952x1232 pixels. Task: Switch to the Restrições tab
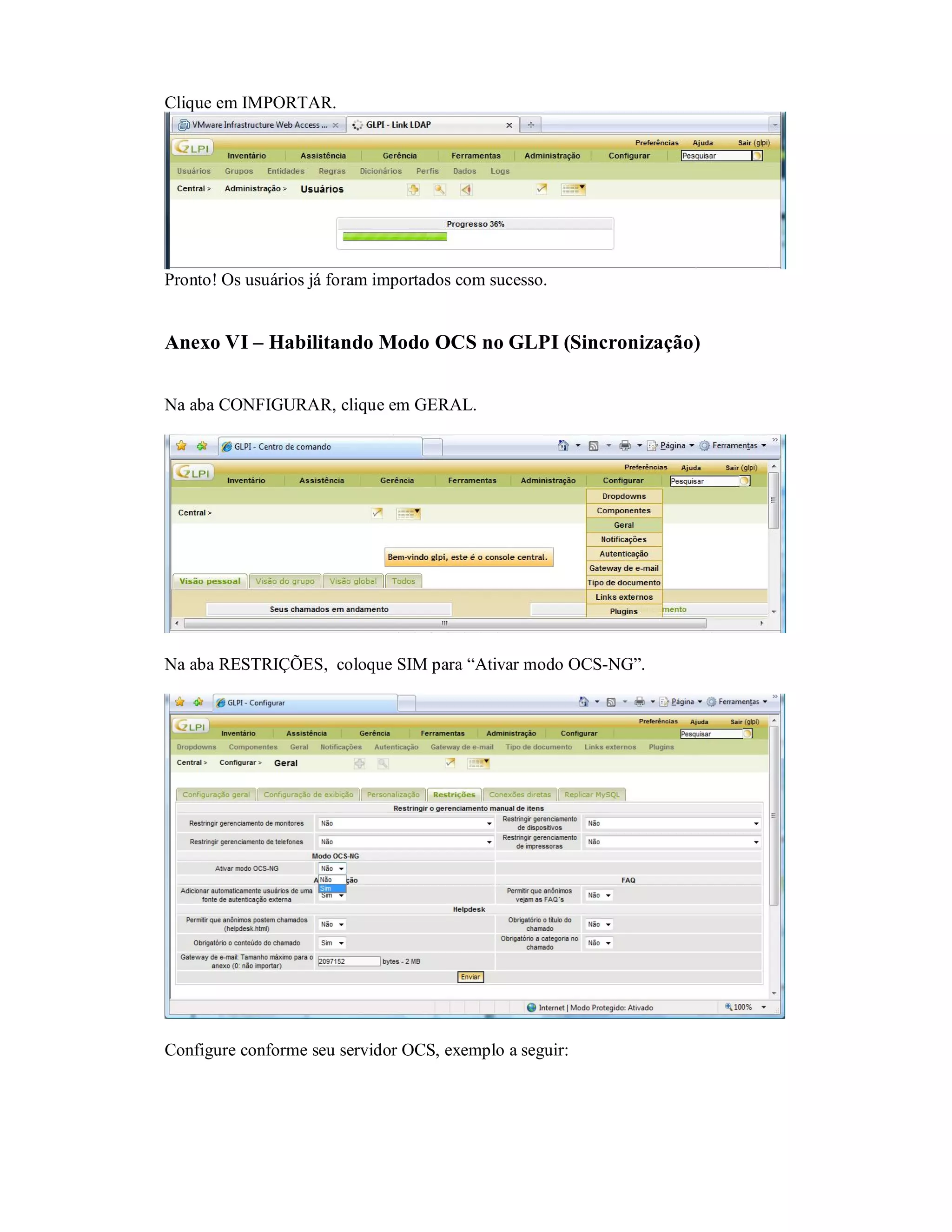454,794
